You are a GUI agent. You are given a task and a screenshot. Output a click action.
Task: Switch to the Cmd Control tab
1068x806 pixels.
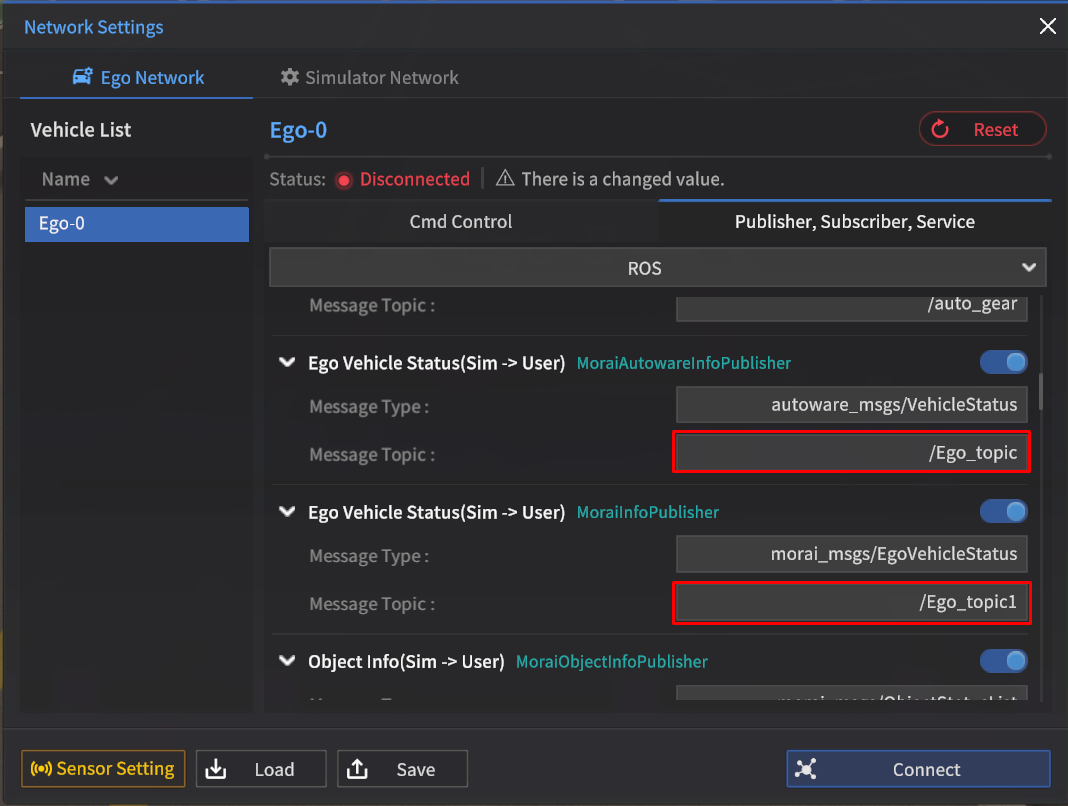[x=461, y=222]
